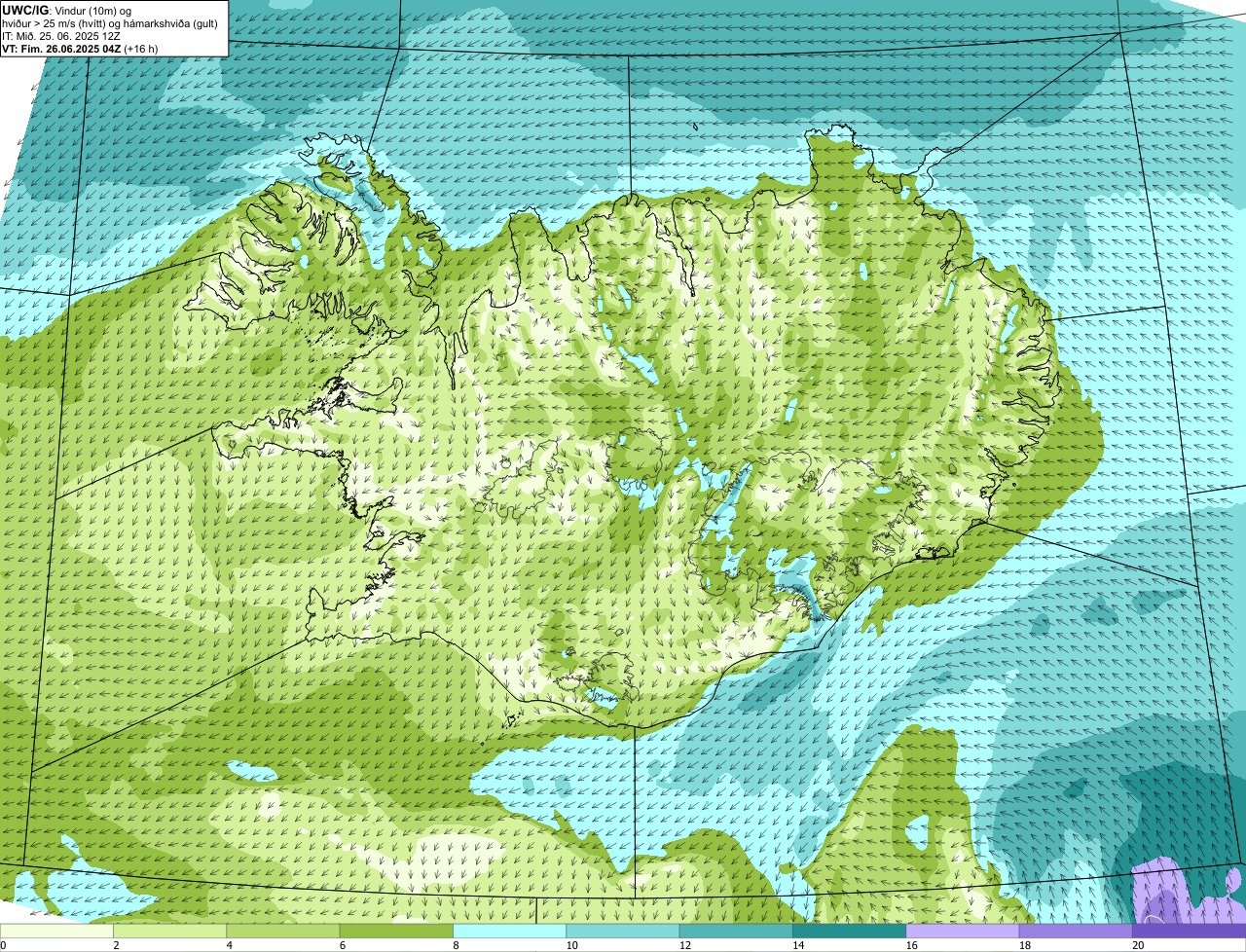Select the lavender 16–18 legend swatch

coord(963,931)
